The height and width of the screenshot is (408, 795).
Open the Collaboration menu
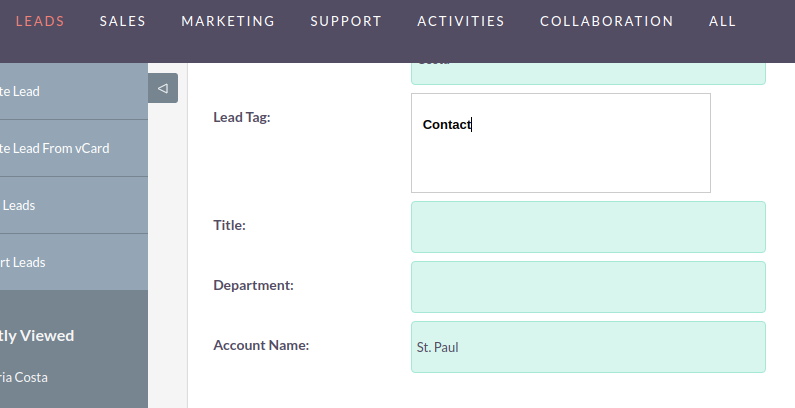click(606, 21)
